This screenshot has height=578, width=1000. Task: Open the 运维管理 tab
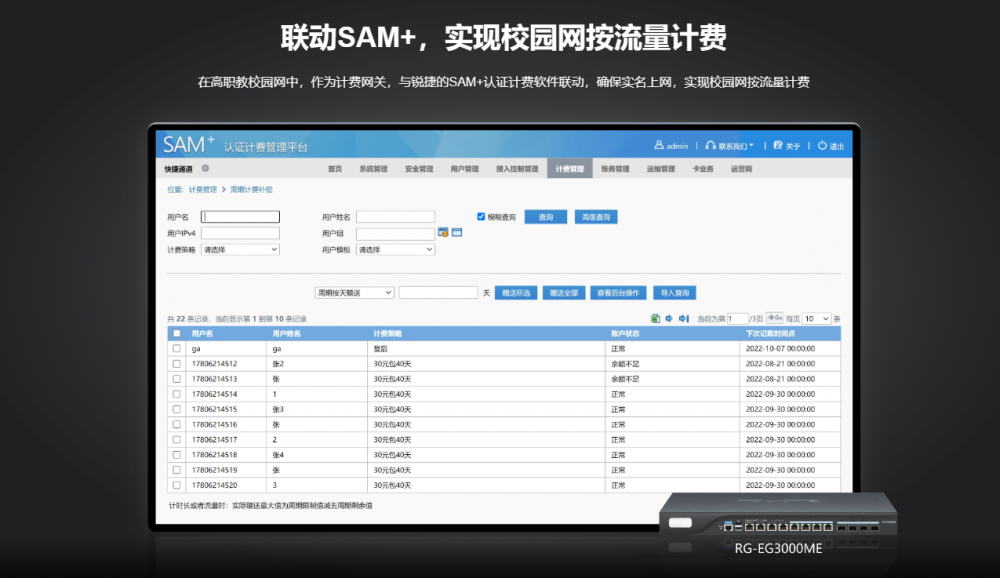tap(661, 169)
